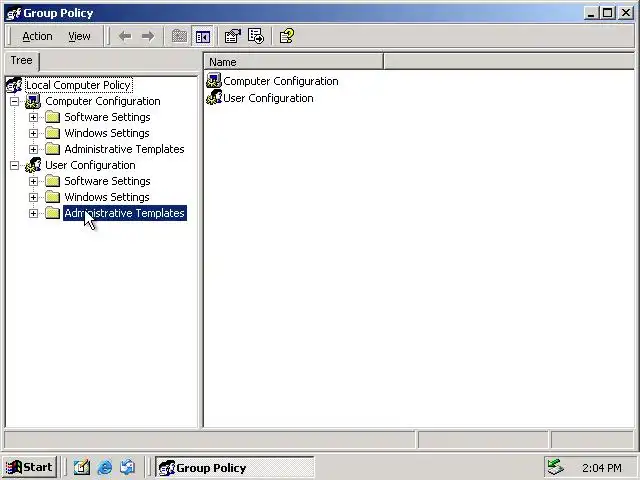Click the Export List toolbar icon
The width and height of the screenshot is (640, 480).
256,36
